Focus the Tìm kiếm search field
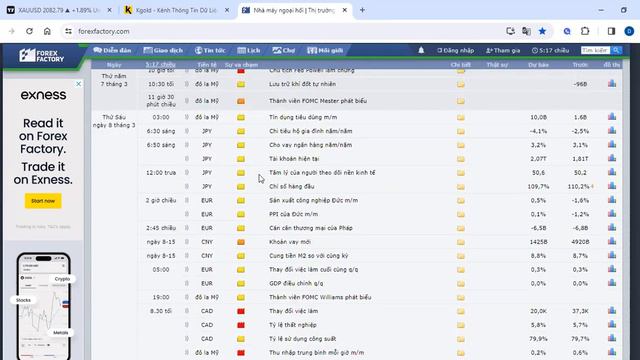The height and width of the screenshot is (360, 640). pyautogui.click(x=596, y=50)
